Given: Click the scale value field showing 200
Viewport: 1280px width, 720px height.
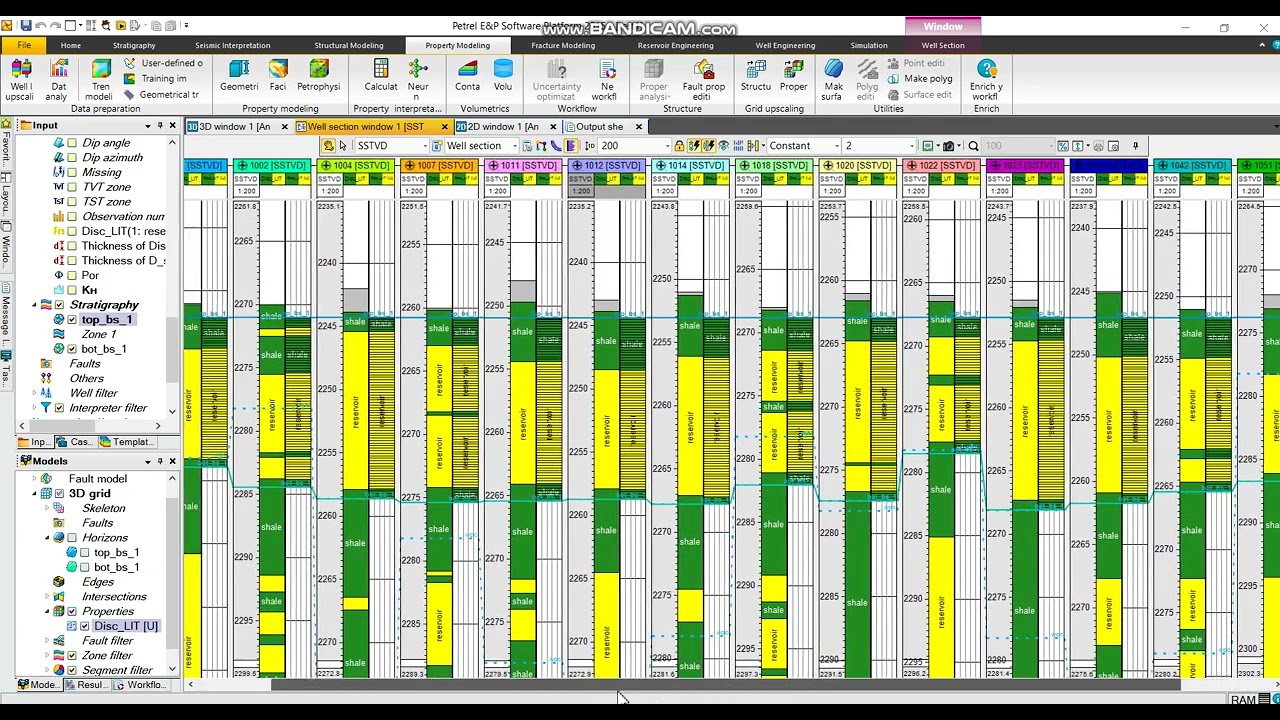Looking at the screenshot, I should (x=633, y=146).
